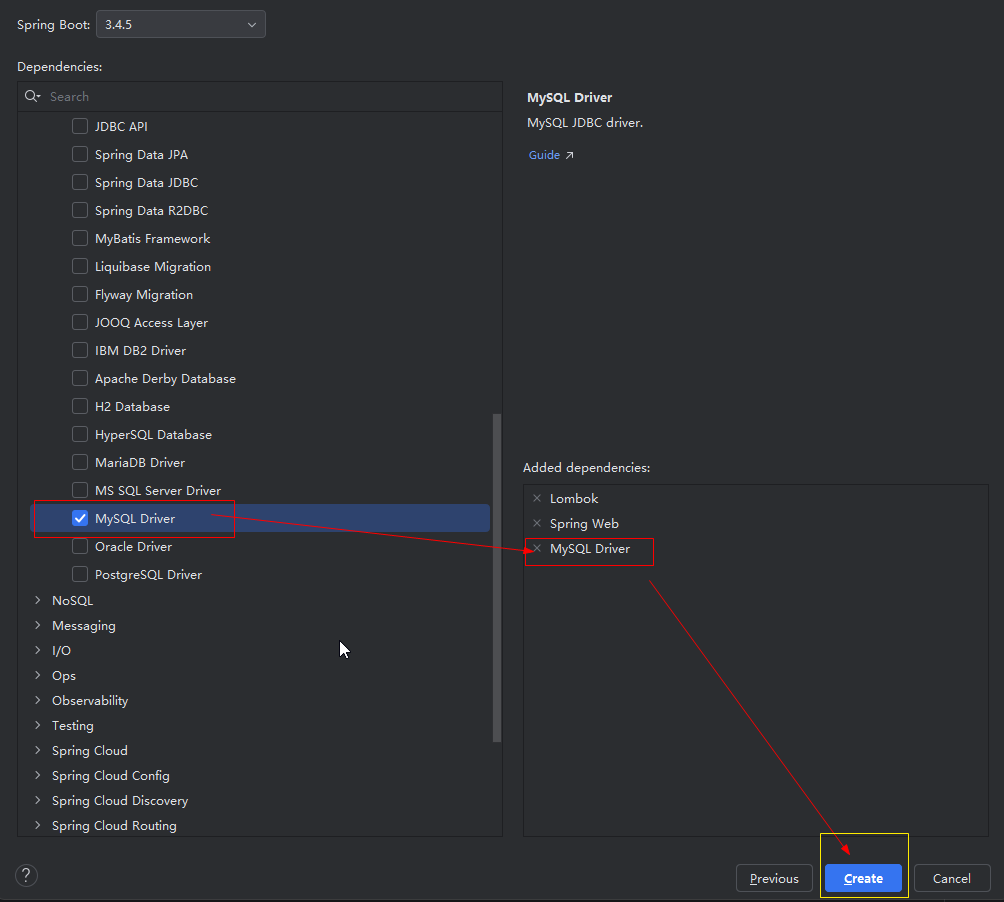The width and height of the screenshot is (1004, 902).
Task: Open the Spring Boot version dropdown
Action: point(181,24)
